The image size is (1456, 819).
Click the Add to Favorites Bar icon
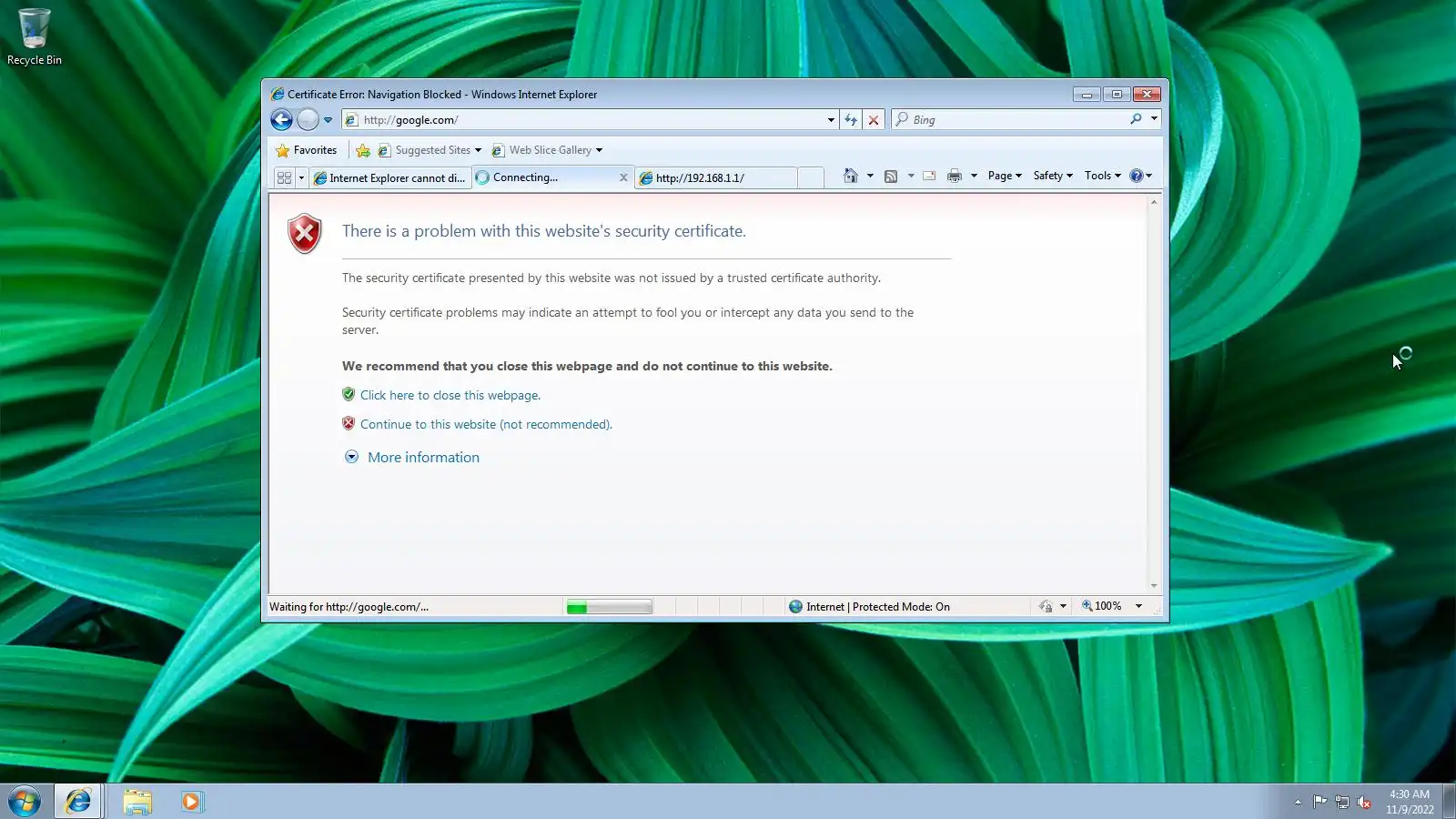pos(363,150)
